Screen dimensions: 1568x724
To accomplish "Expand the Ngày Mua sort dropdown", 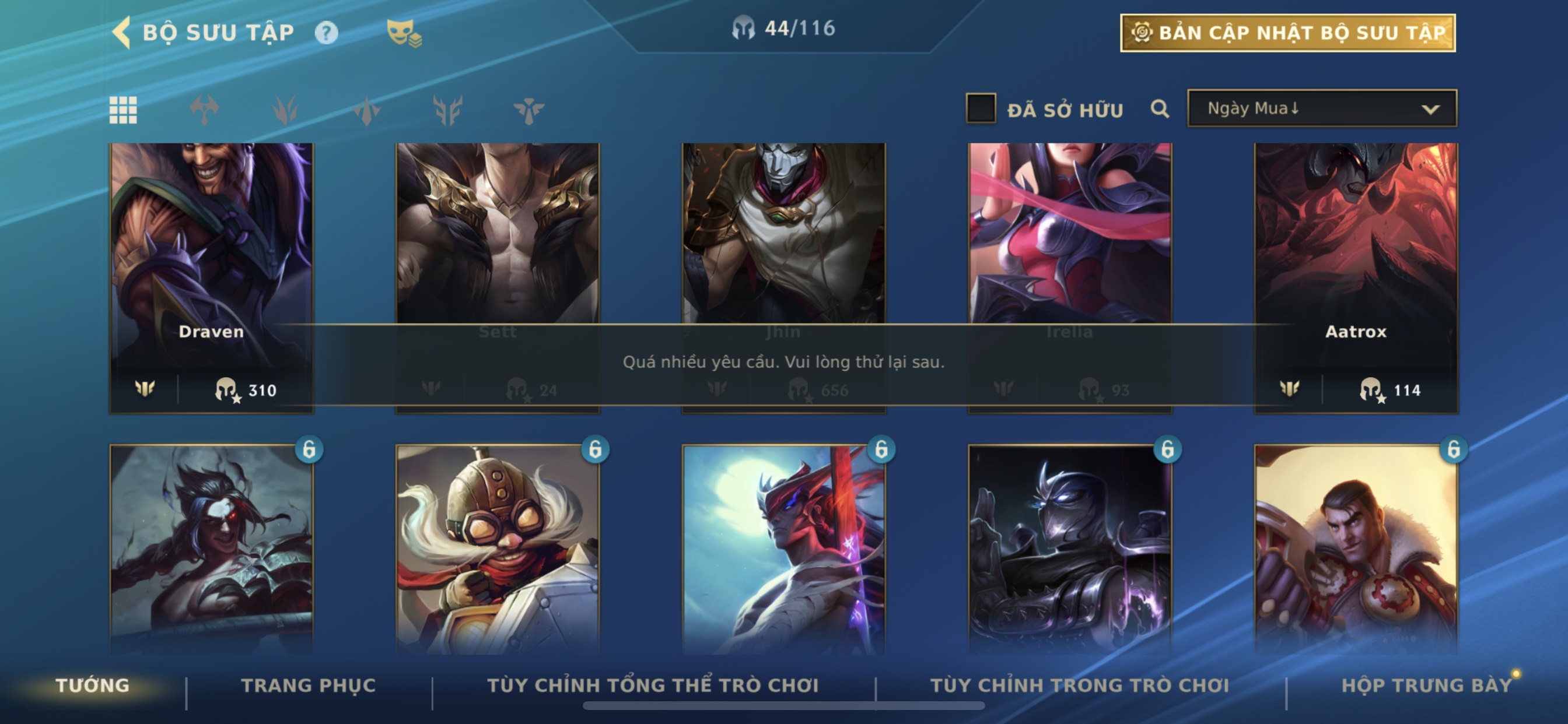I will (1322, 108).
